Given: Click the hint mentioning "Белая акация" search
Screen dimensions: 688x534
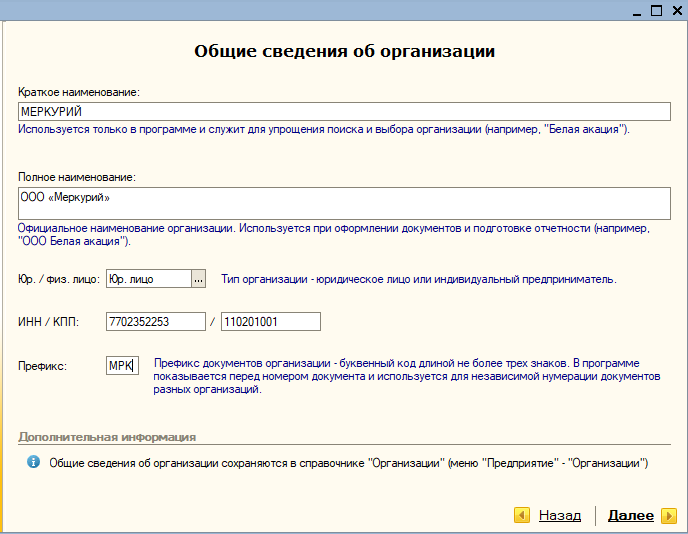Looking at the screenshot, I should (324, 129).
